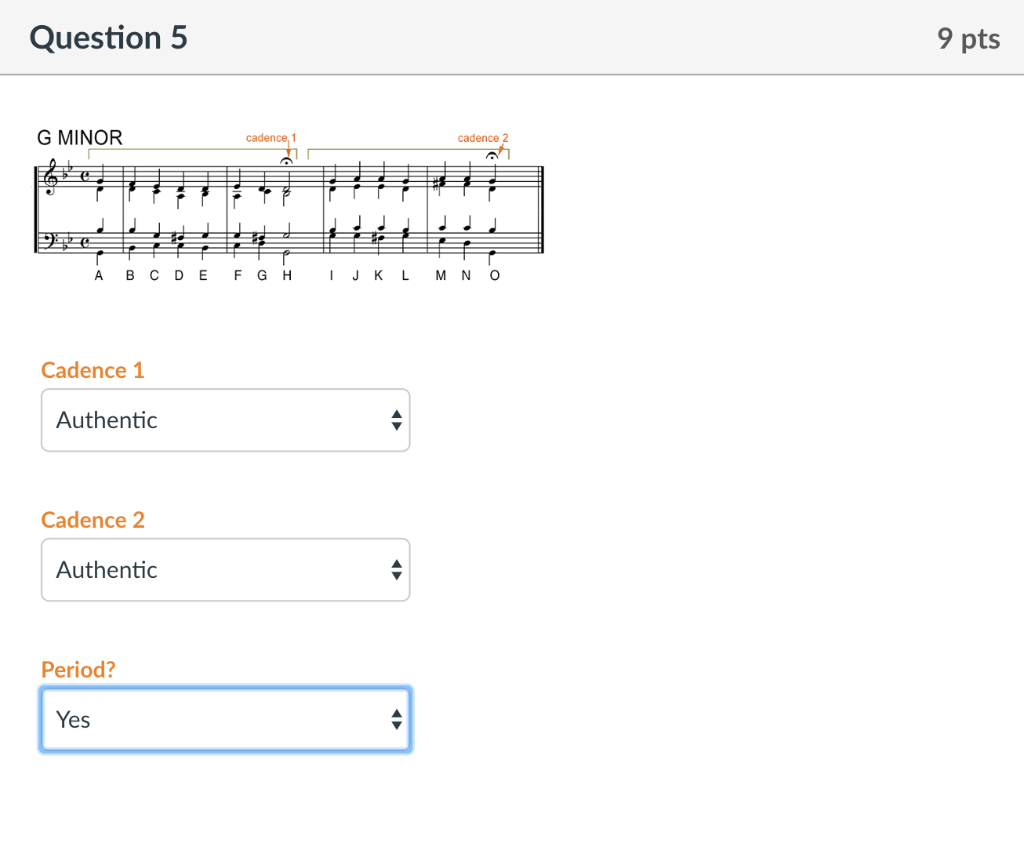
Task: Click the bass clef symbol
Action: (x=52, y=240)
